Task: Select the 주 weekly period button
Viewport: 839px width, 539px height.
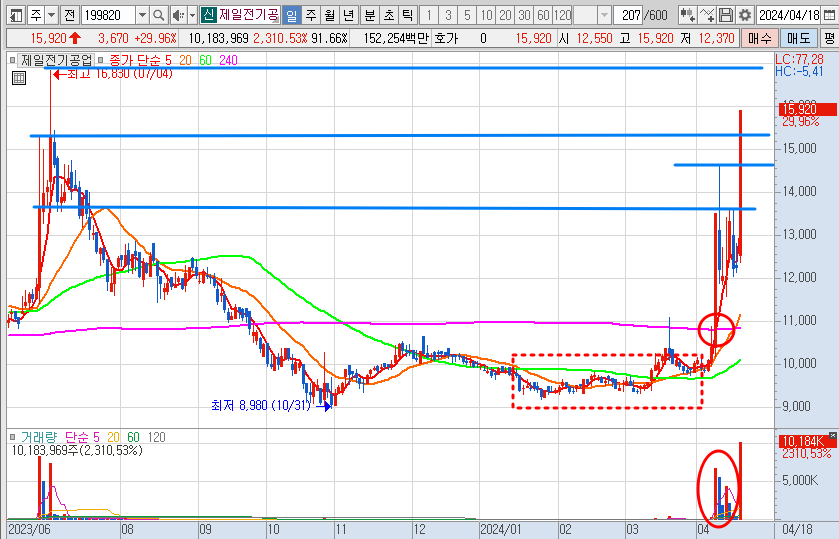Action: 311,15
